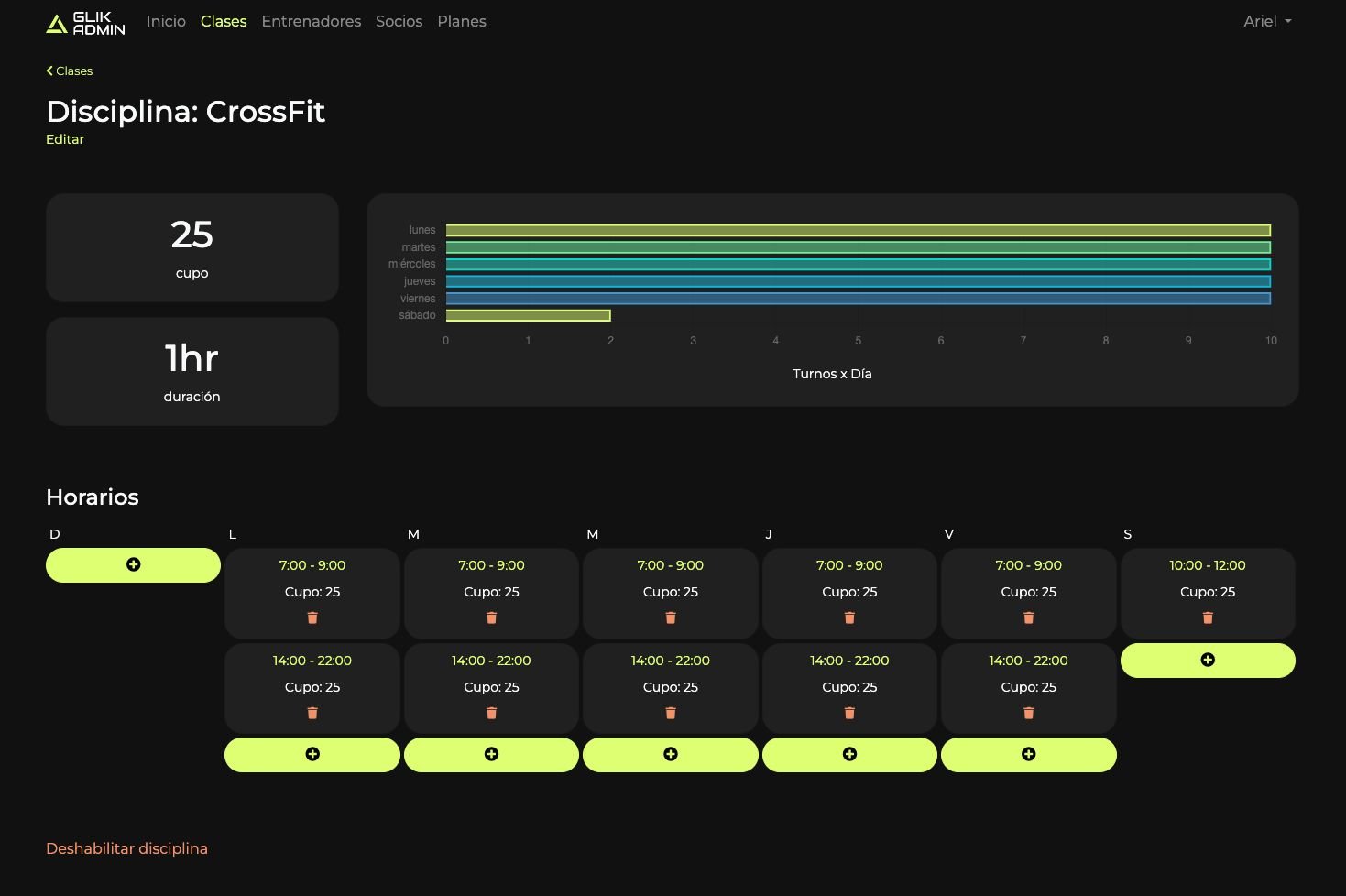This screenshot has height=896, width=1346.
Task: Click the sábado bar in the chart
Action: tap(528, 315)
